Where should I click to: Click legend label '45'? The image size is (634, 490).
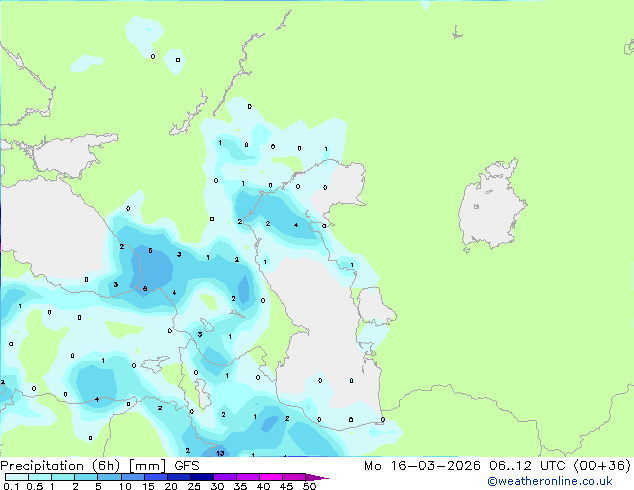pos(286,486)
